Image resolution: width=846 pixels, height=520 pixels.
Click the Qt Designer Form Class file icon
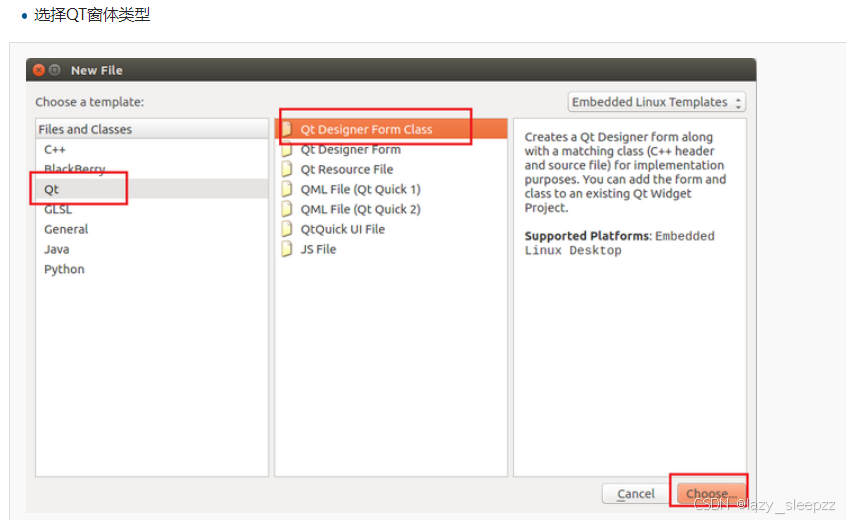287,129
